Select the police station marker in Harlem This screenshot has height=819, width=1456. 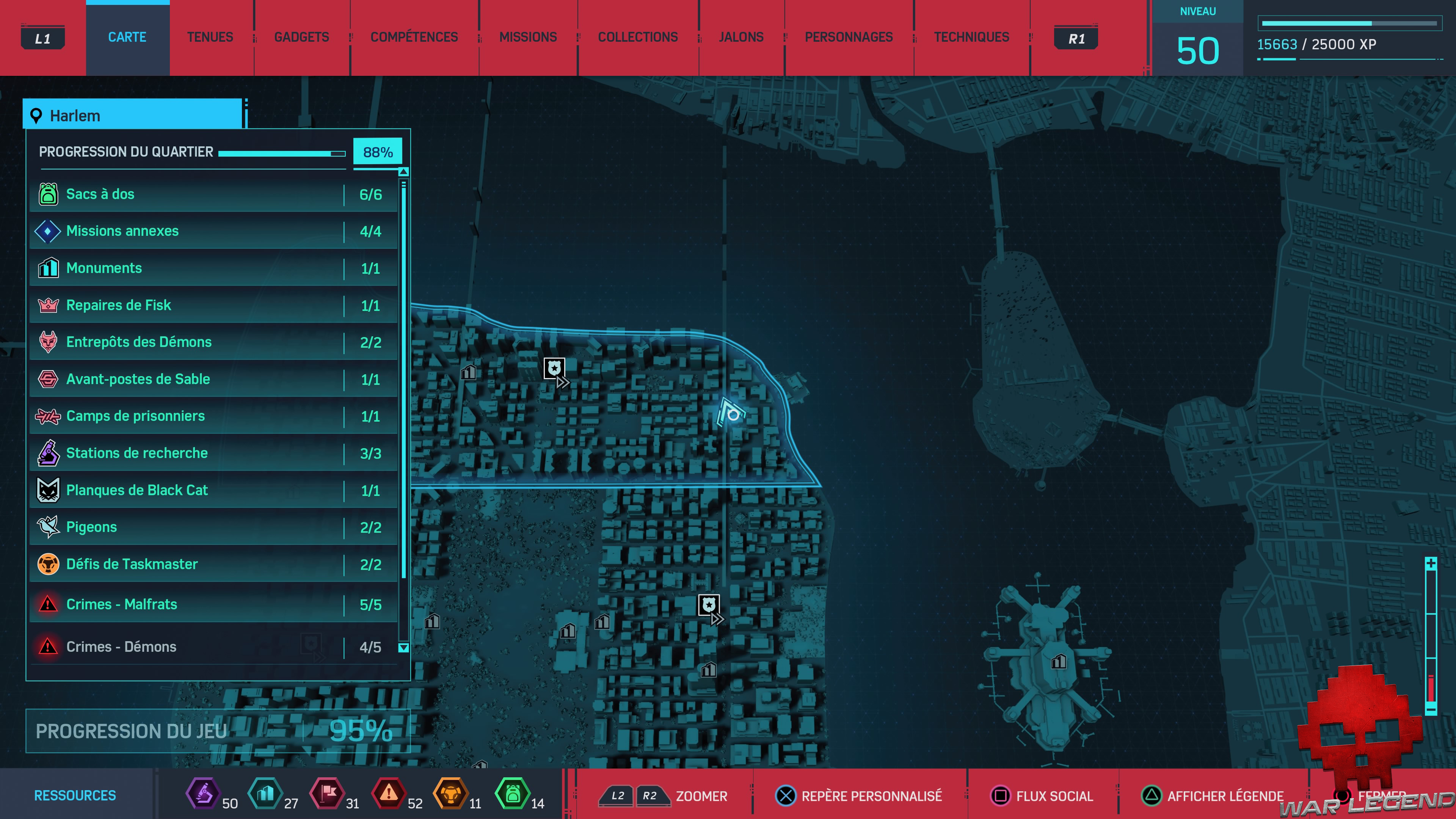tap(554, 369)
